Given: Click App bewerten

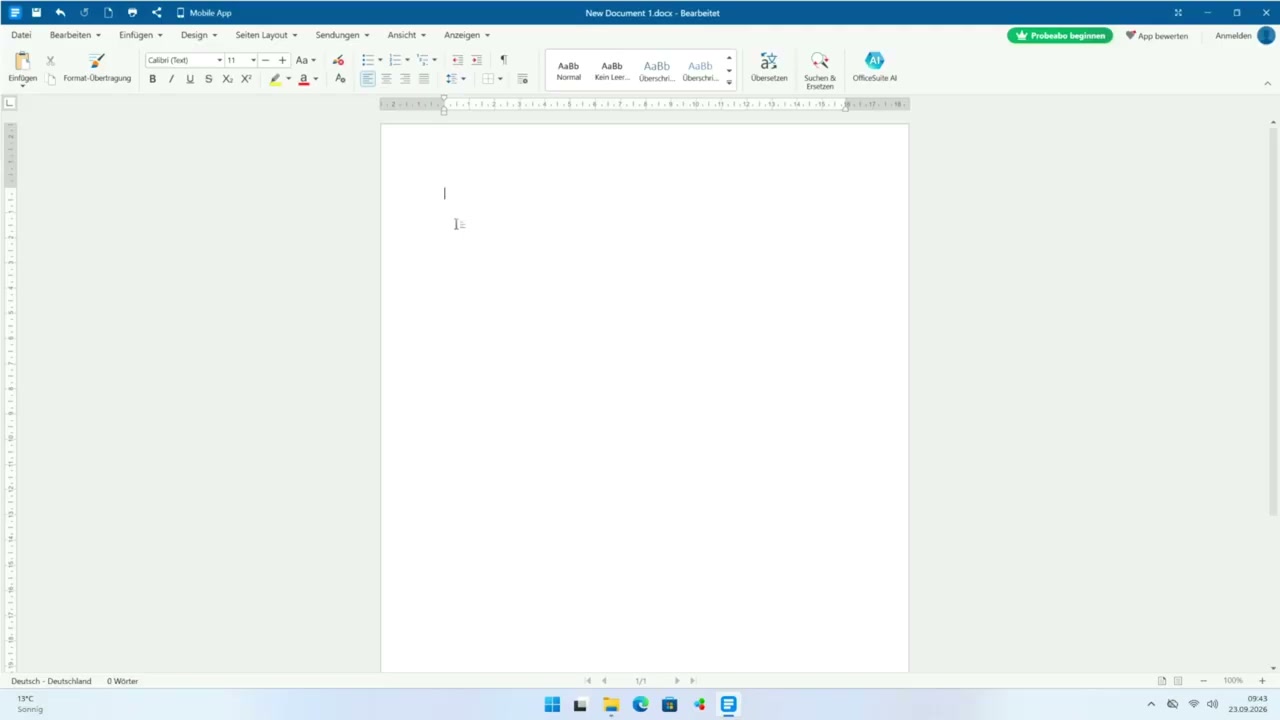Looking at the screenshot, I should (1157, 35).
